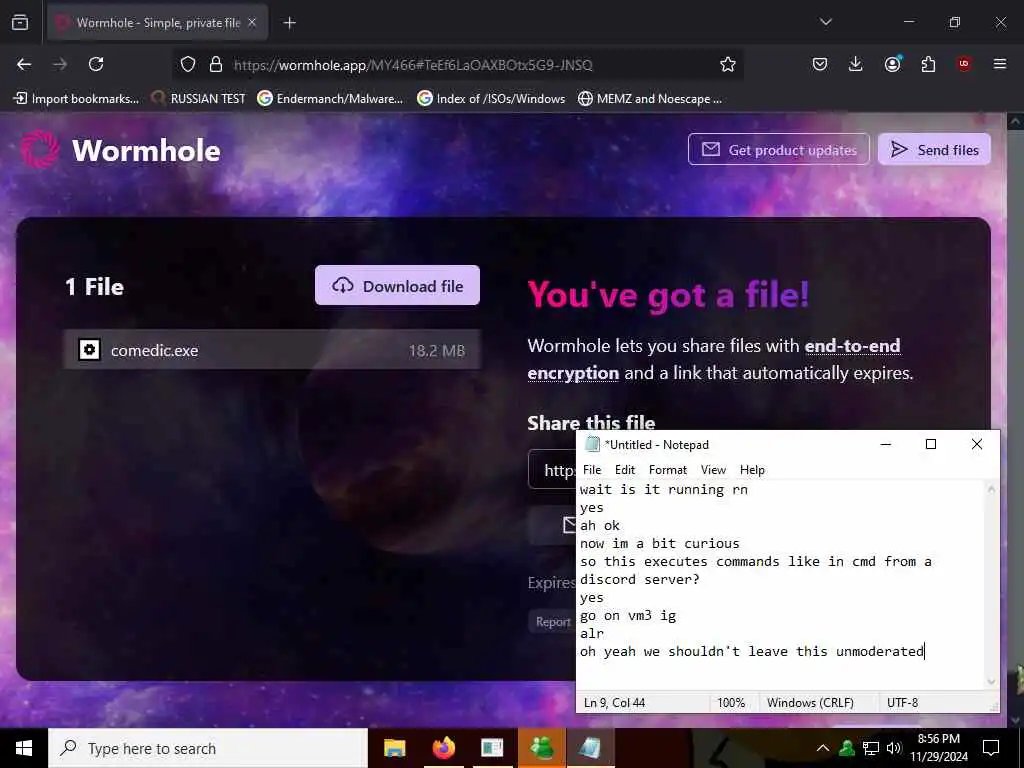Click the 100% zoom status in Notepad
Viewport: 1024px width, 768px height.
[731, 703]
